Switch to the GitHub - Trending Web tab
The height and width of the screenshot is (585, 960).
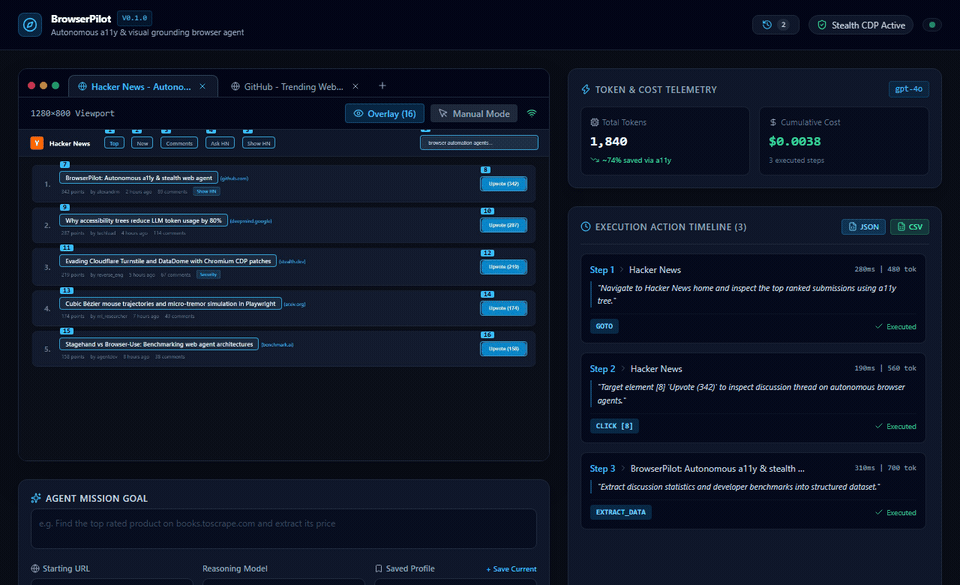pos(294,87)
